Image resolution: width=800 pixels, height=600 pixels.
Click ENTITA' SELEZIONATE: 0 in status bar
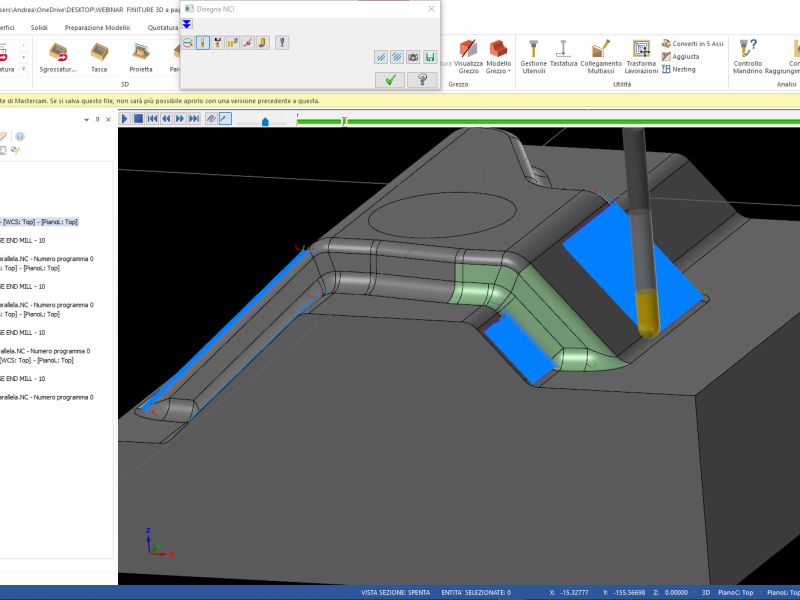(x=476, y=592)
